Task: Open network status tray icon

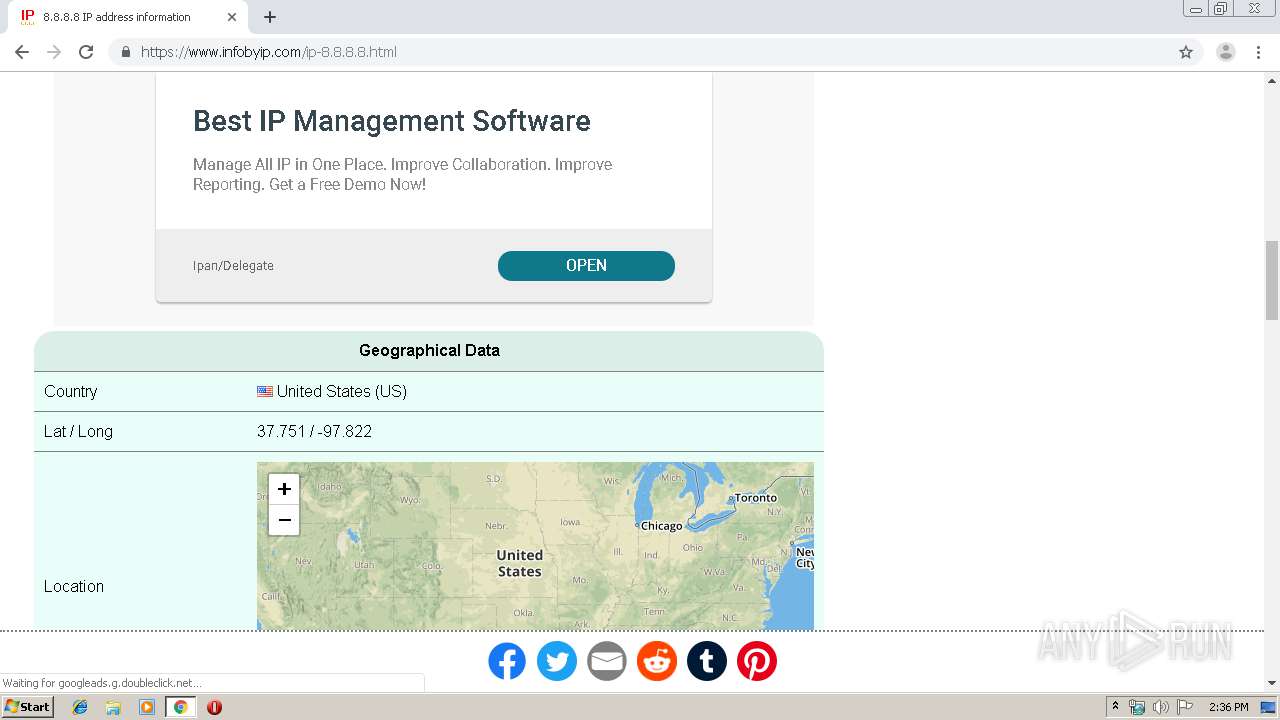Action: pyautogui.click(x=1137, y=707)
